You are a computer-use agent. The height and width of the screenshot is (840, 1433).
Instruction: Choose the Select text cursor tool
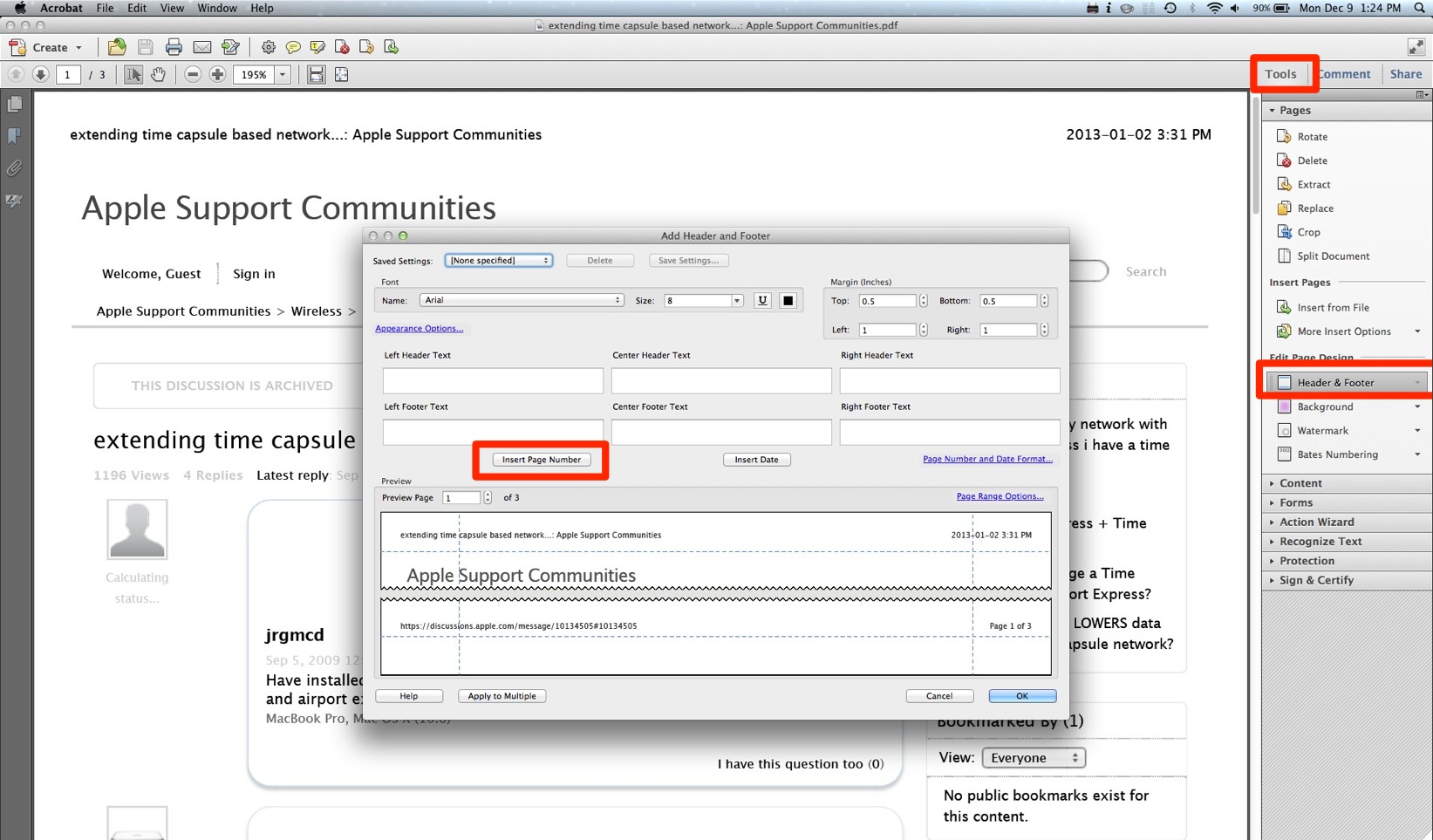coord(133,75)
